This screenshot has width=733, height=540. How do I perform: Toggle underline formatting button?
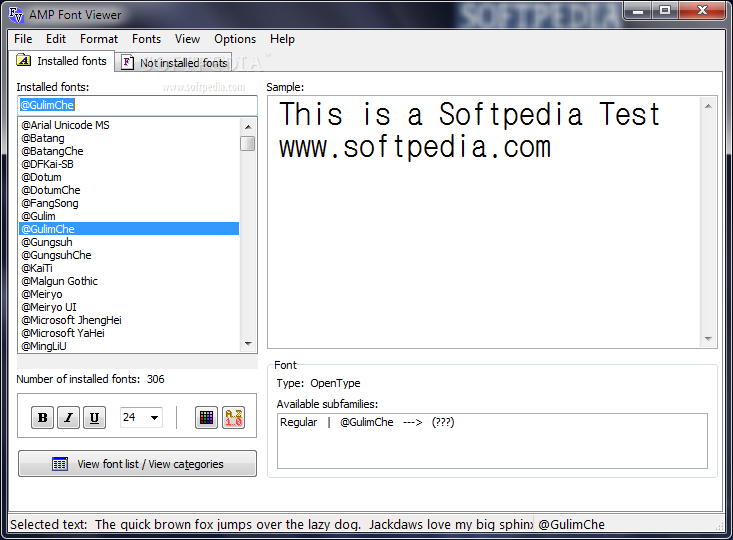tap(94, 417)
